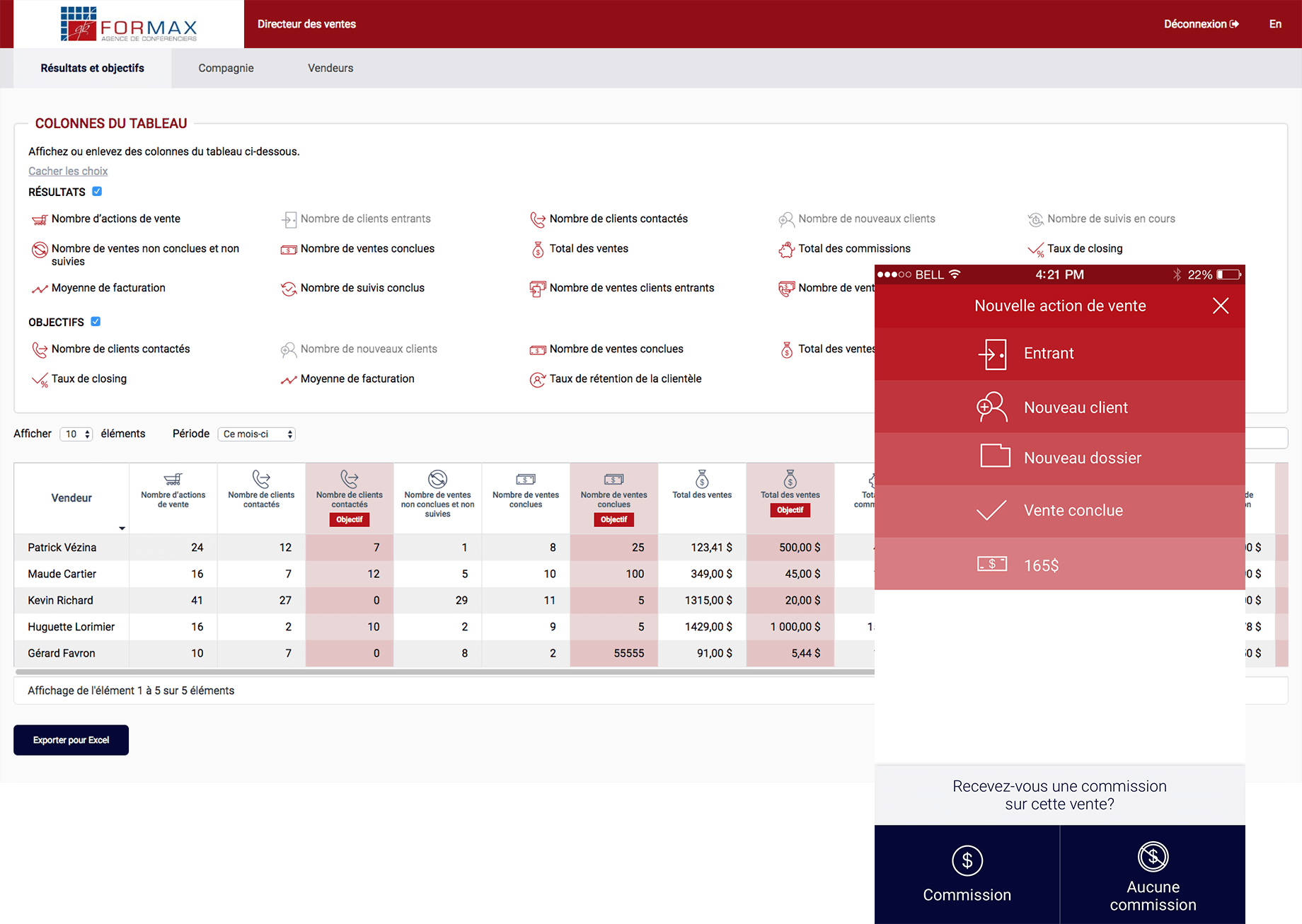
Task: Open the Vendeurs tab
Action: coord(330,68)
